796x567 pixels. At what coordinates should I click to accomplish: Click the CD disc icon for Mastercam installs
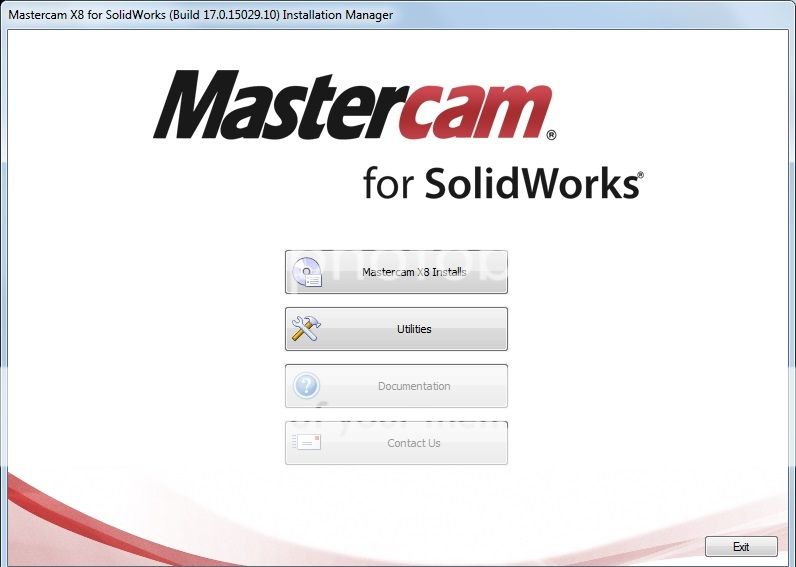click(306, 272)
